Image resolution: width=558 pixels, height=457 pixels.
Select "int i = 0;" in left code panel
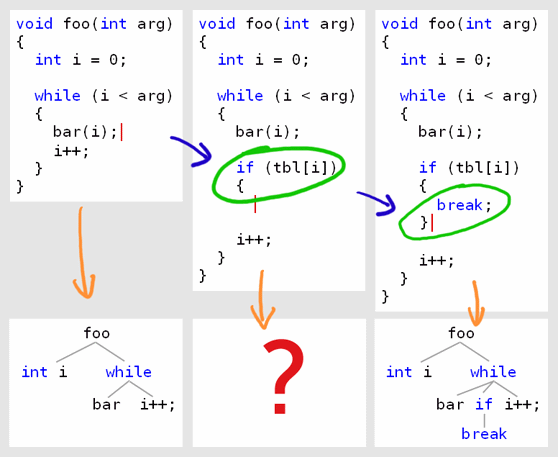[x=80, y=60]
